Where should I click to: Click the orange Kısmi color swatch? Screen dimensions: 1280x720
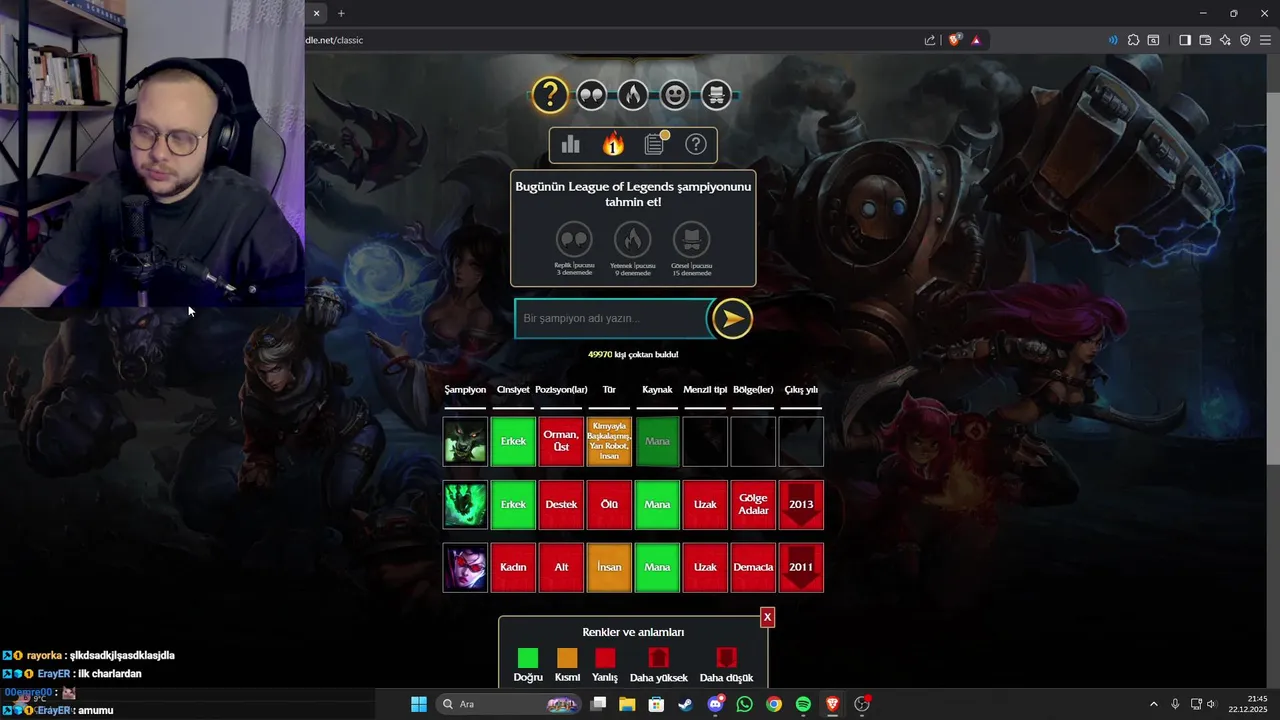click(x=567, y=658)
